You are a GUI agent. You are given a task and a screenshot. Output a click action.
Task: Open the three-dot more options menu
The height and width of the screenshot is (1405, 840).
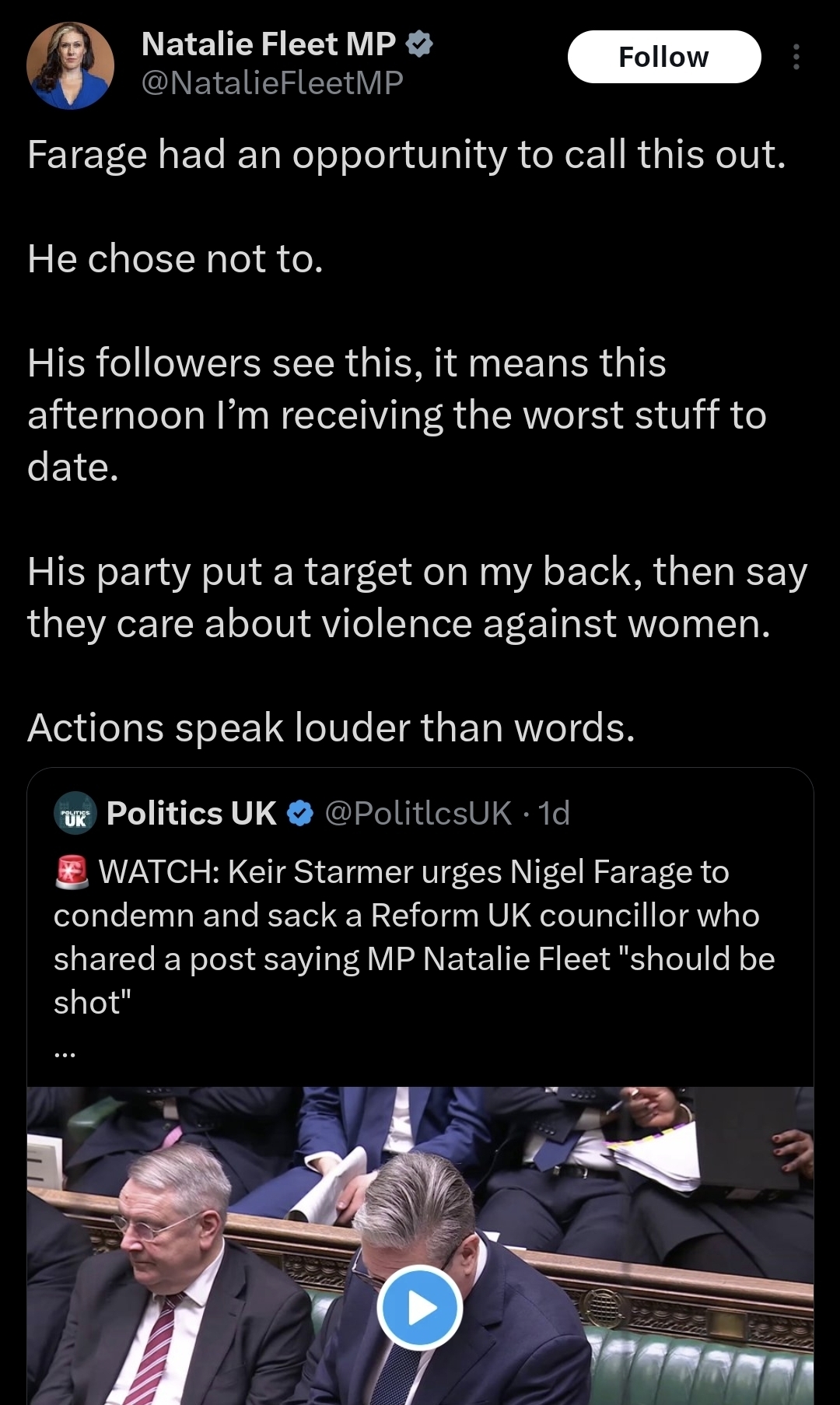795,57
